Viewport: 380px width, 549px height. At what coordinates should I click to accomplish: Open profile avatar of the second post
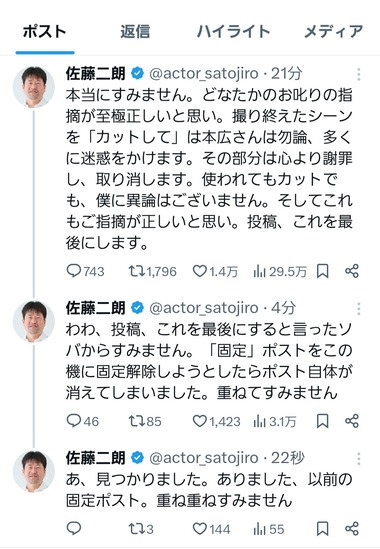[34, 321]
